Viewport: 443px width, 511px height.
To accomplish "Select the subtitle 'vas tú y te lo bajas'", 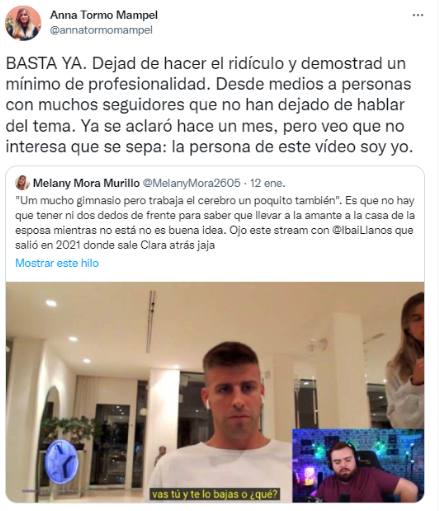I will coord(215,493).
